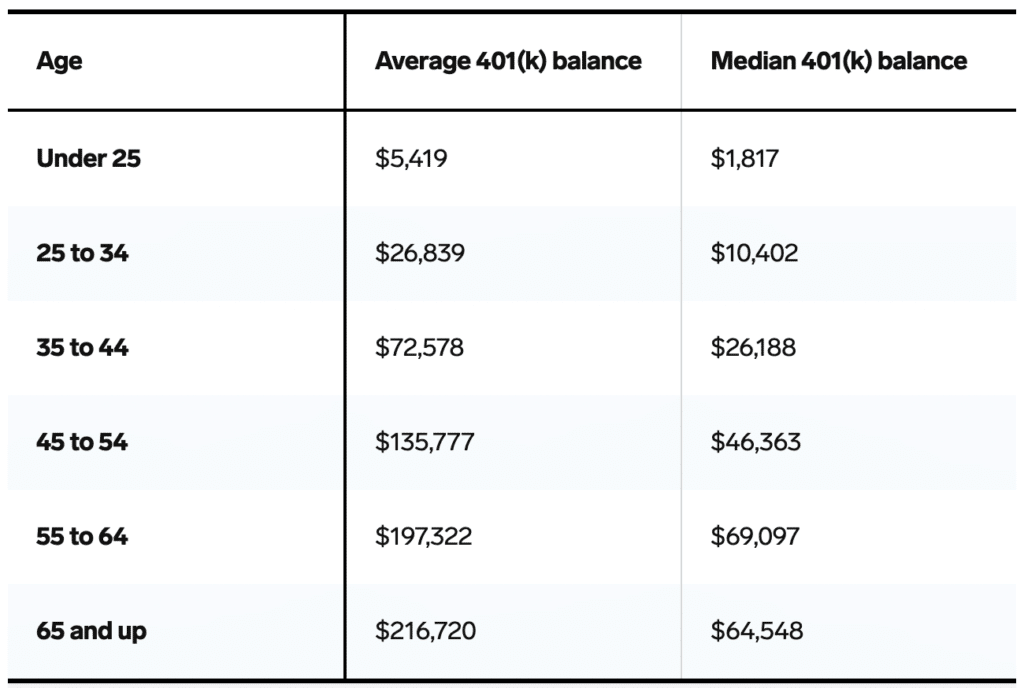Click the $64,548 median balance cell
1024x688 pixels.
[x=756, y=632]
